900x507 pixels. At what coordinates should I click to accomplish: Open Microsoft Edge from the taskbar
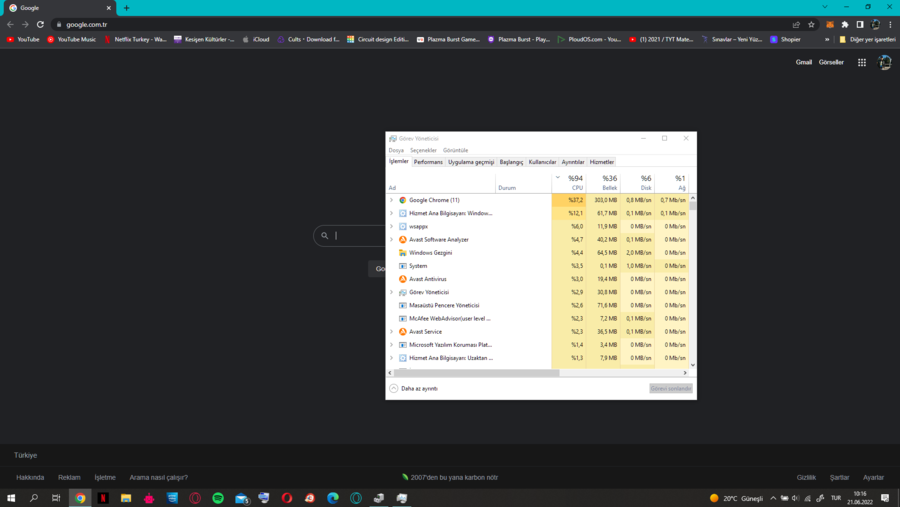[333, 498]
